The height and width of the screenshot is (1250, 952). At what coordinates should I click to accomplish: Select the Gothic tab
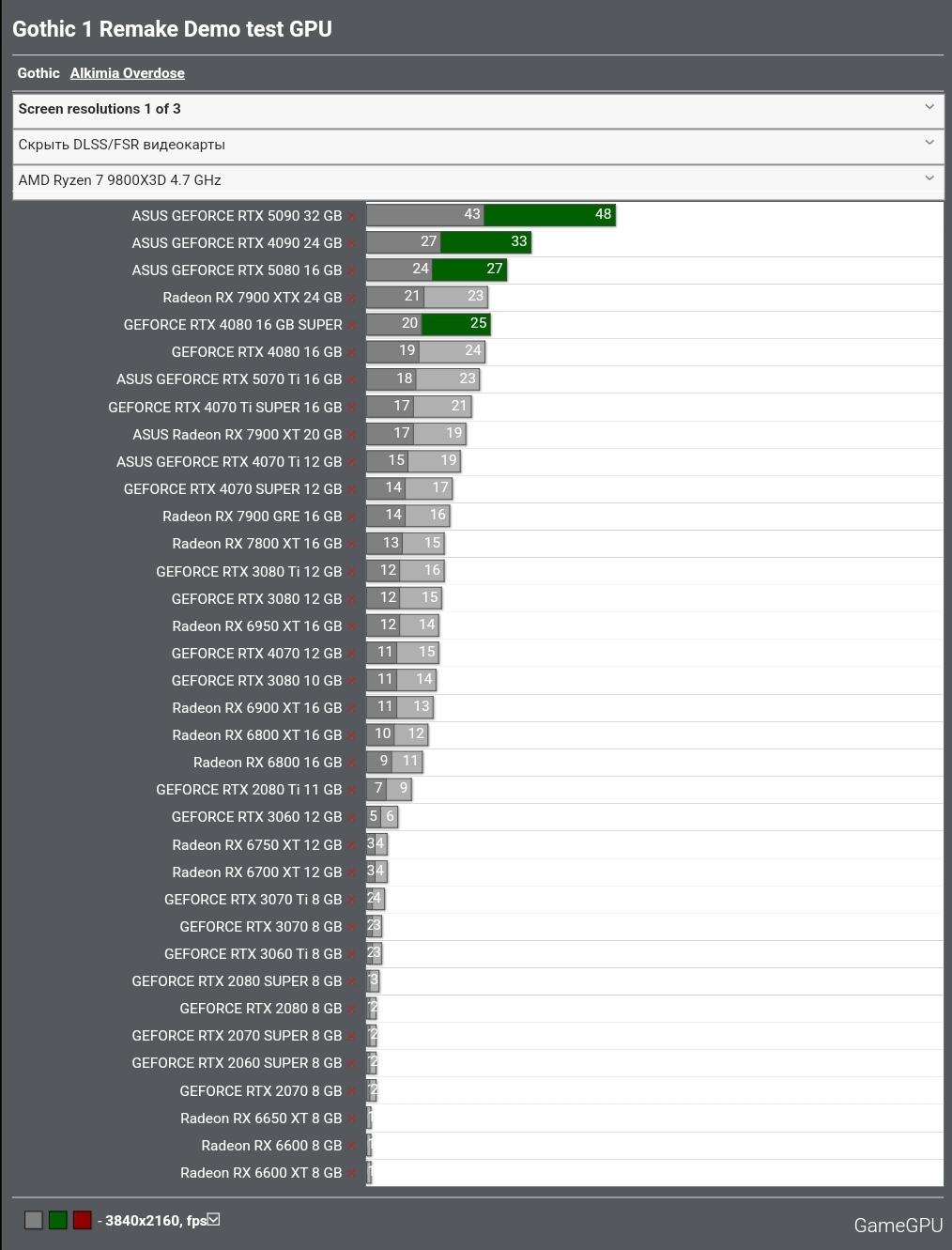click(38, 73)
